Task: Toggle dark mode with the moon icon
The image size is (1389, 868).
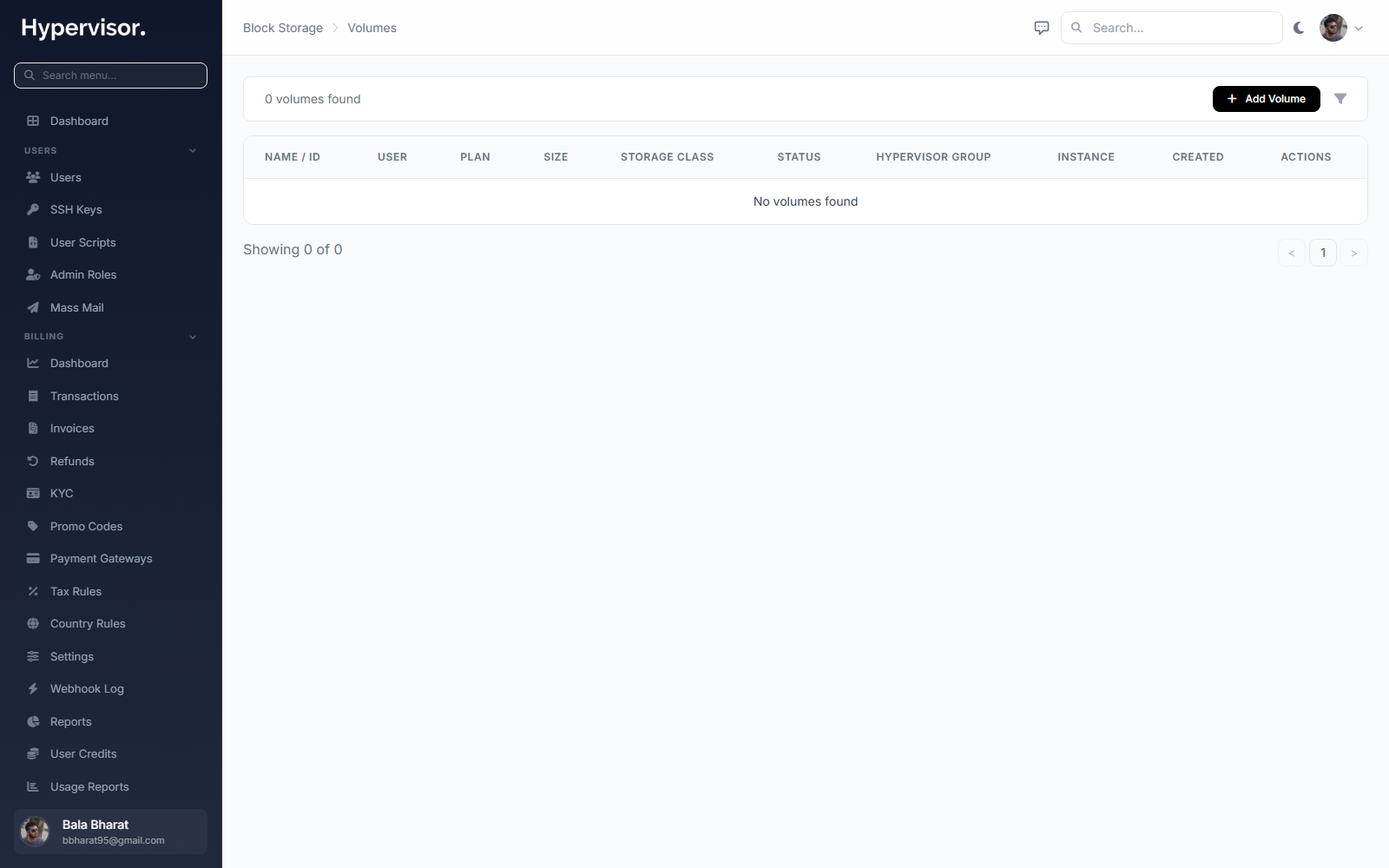Action: point(1299,28)
